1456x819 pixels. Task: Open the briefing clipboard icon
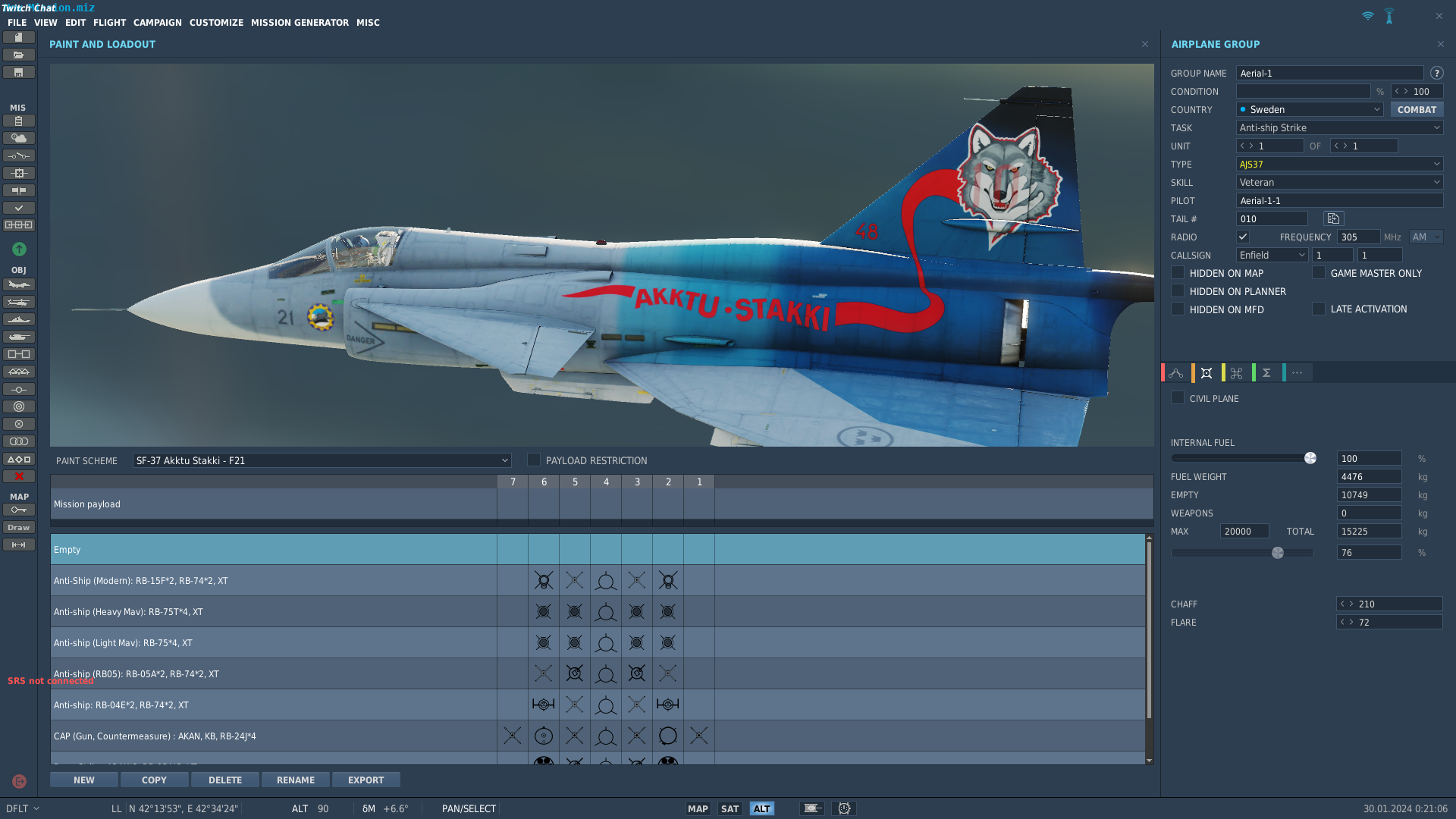coord(19,121)
